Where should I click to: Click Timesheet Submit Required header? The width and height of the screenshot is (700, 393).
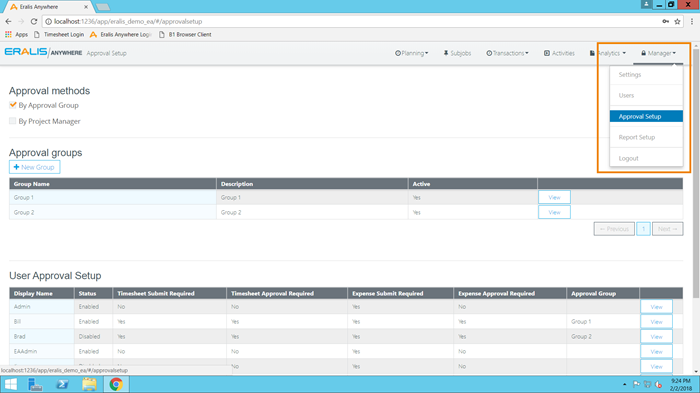pos(169,293)
